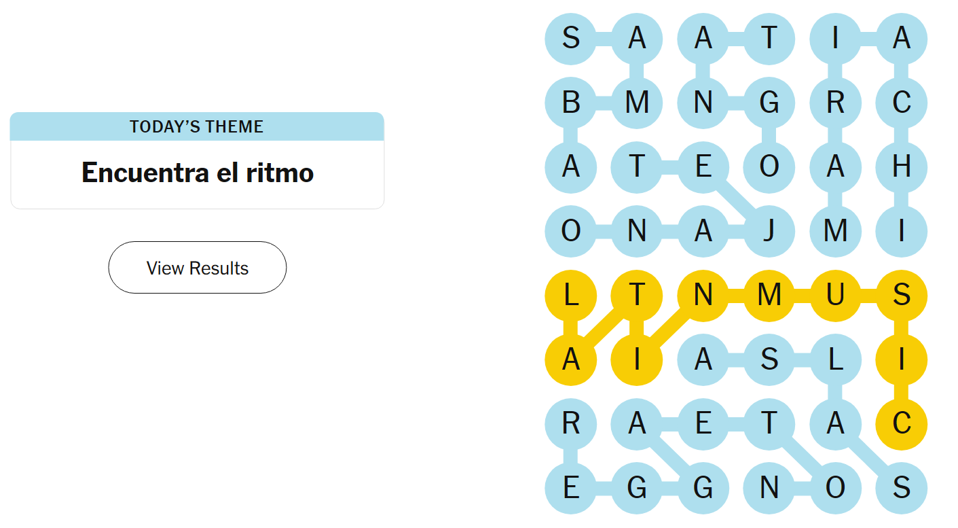Select the yellow letter N

click(703, 296)
